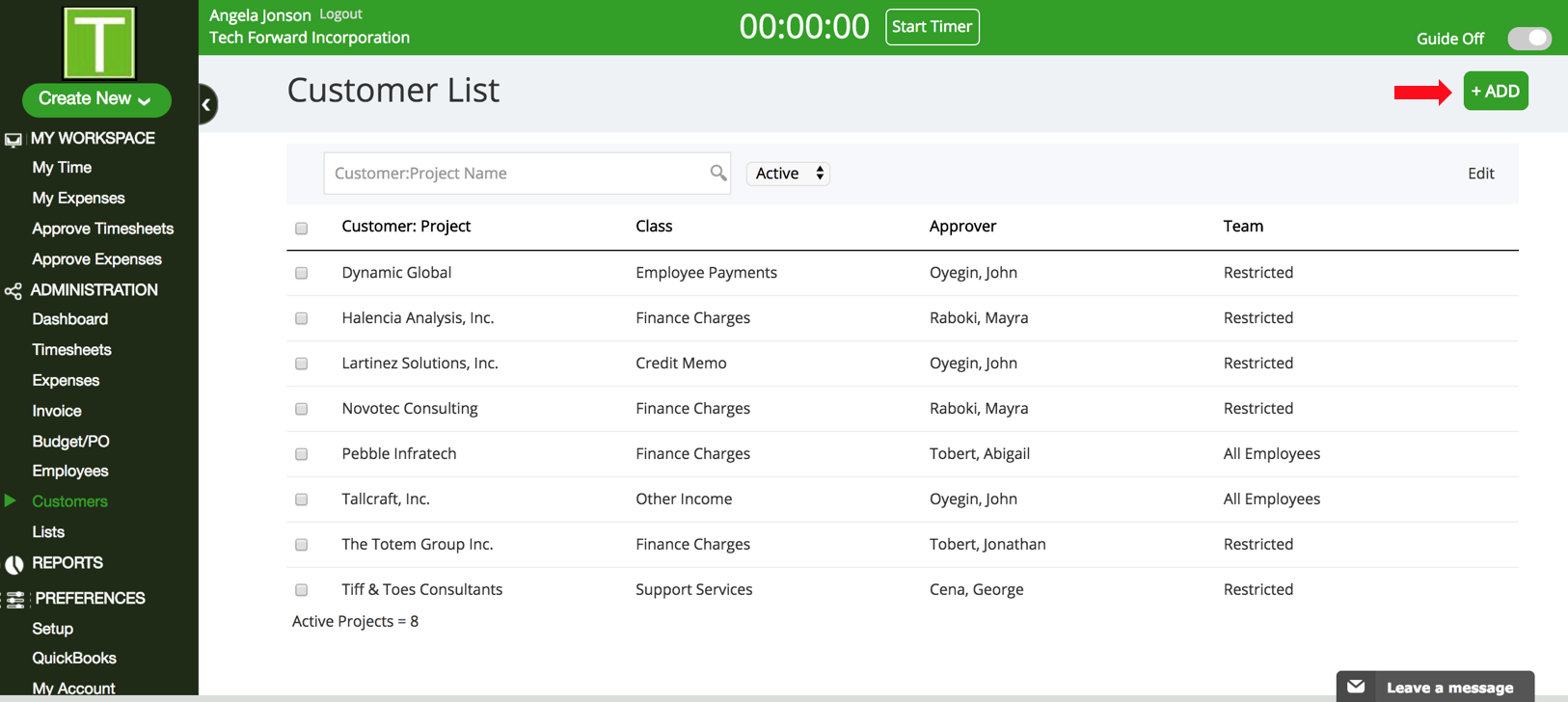Click the Customer:Project Name search field

(527, 174)
